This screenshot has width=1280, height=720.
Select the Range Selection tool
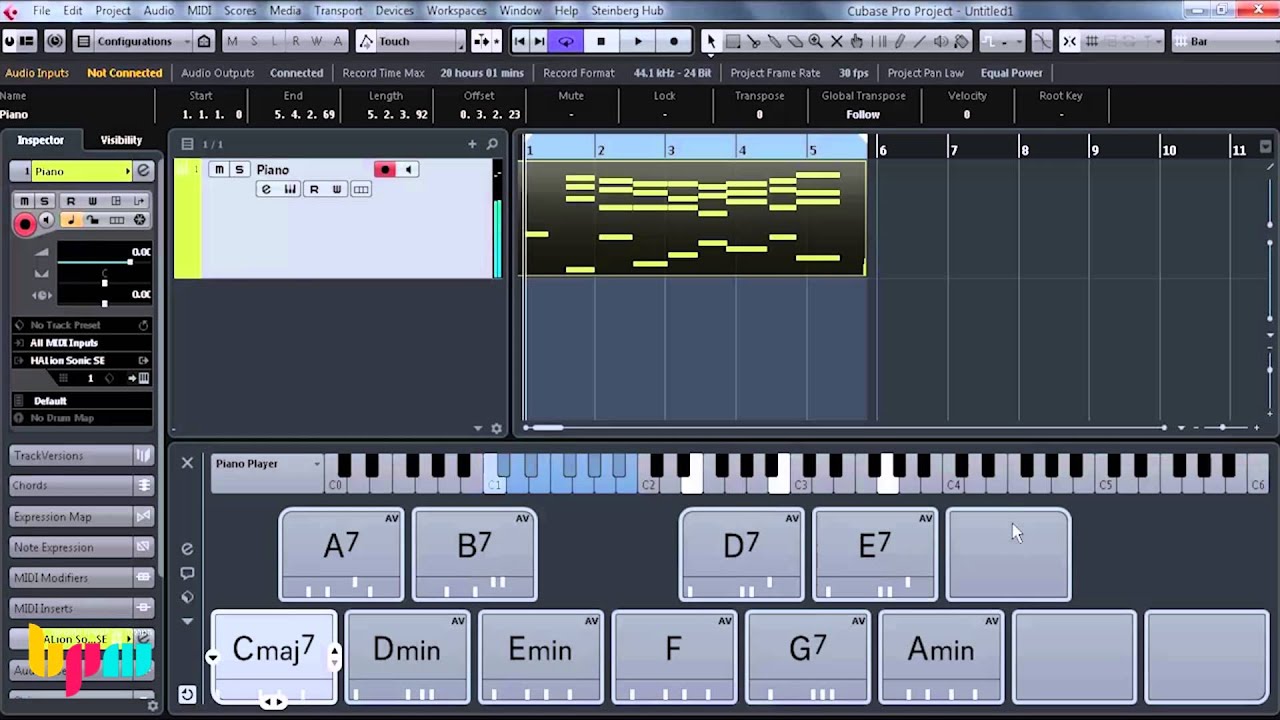point(732,41)
